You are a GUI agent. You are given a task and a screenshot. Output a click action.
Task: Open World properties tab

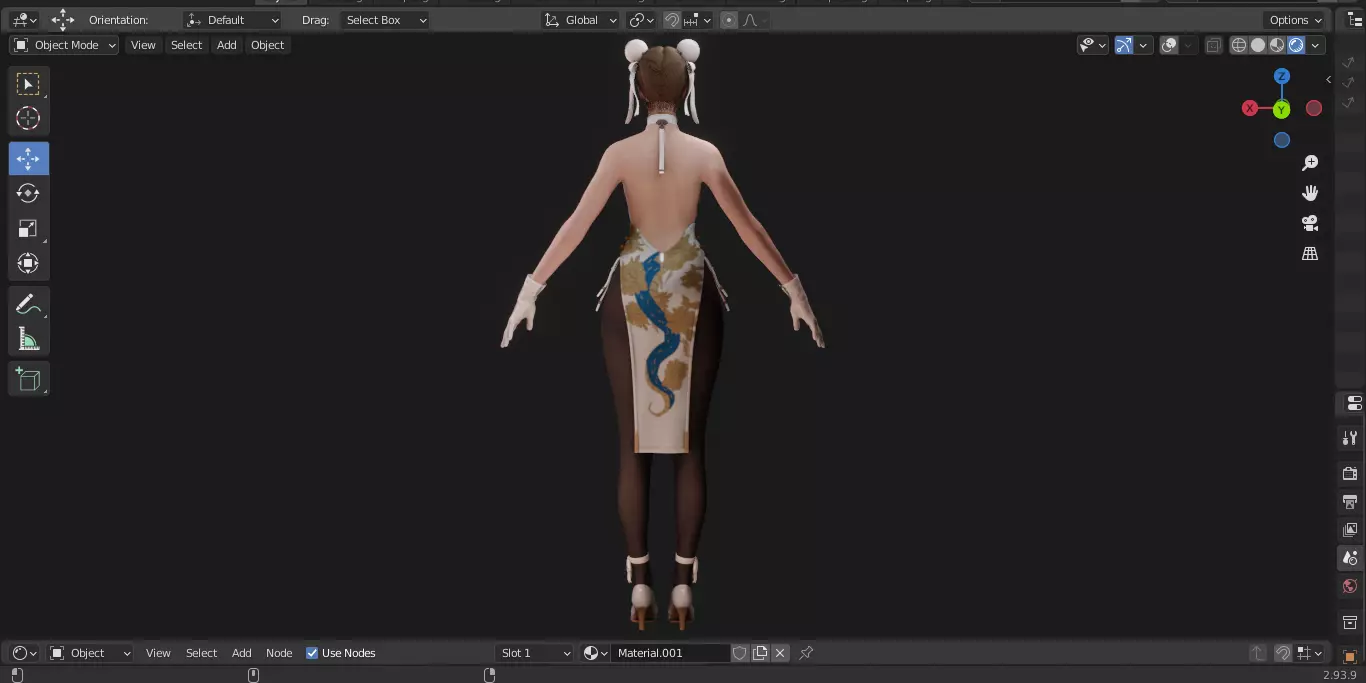point(1350,586)
